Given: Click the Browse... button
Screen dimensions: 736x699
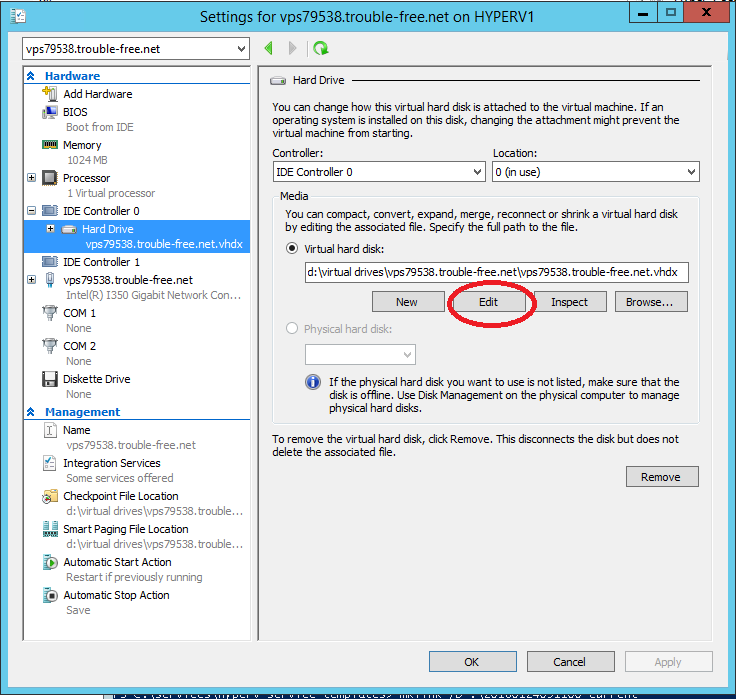Looking at the screenshot, I should pos(651,302).
